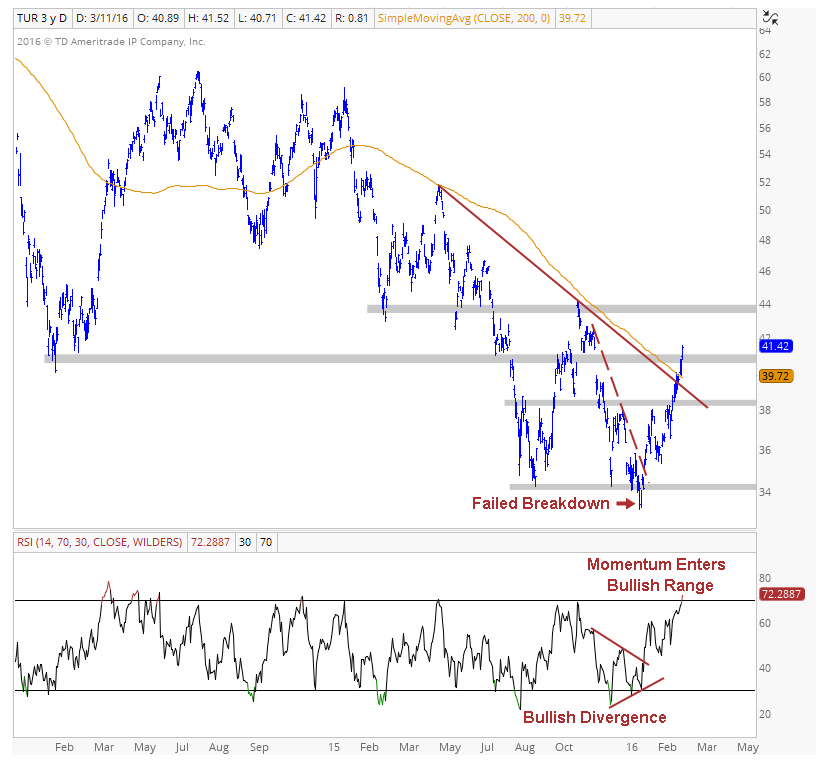Click the Bullish Divergence annotation text
The height and width of the screenshot is (762, 823).
(x=595, y=717)
